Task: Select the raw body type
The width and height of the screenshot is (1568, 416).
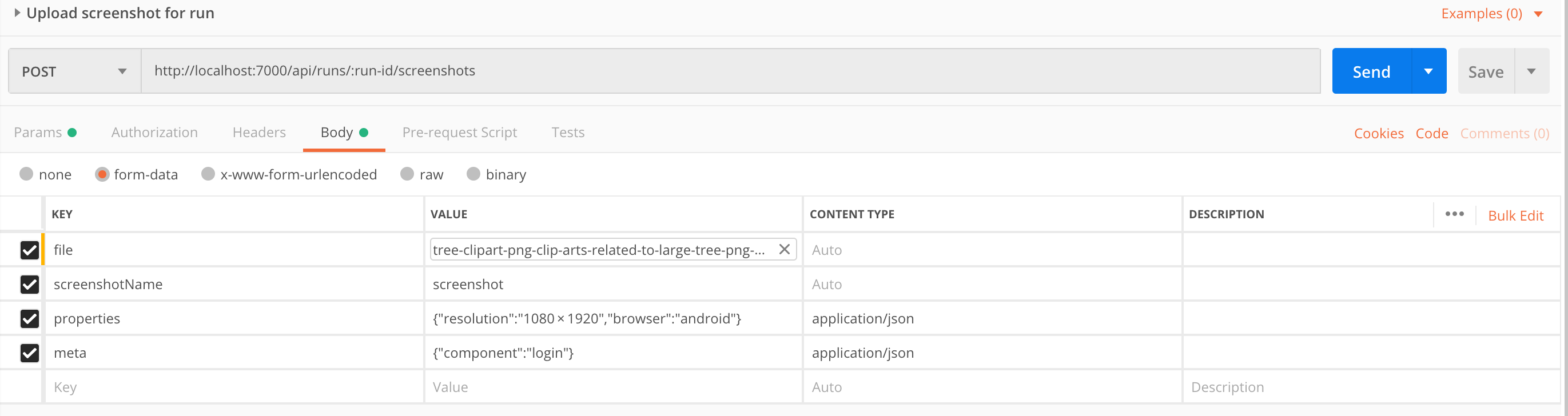Action: pos(421,174)
